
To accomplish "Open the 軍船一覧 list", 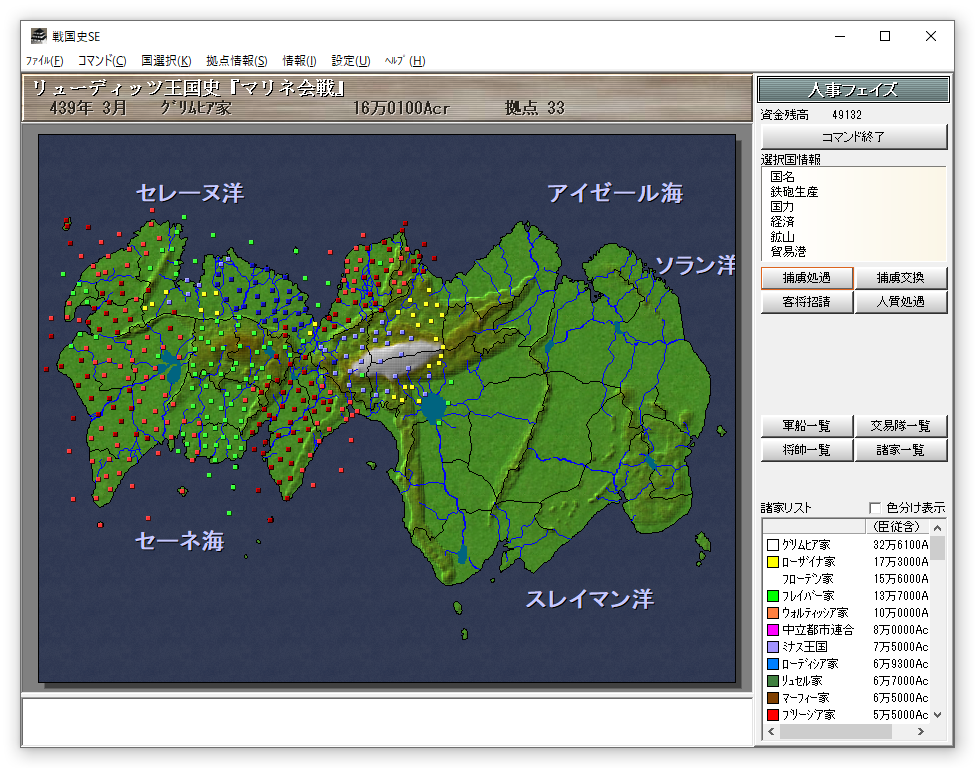I will coord(806,426).
